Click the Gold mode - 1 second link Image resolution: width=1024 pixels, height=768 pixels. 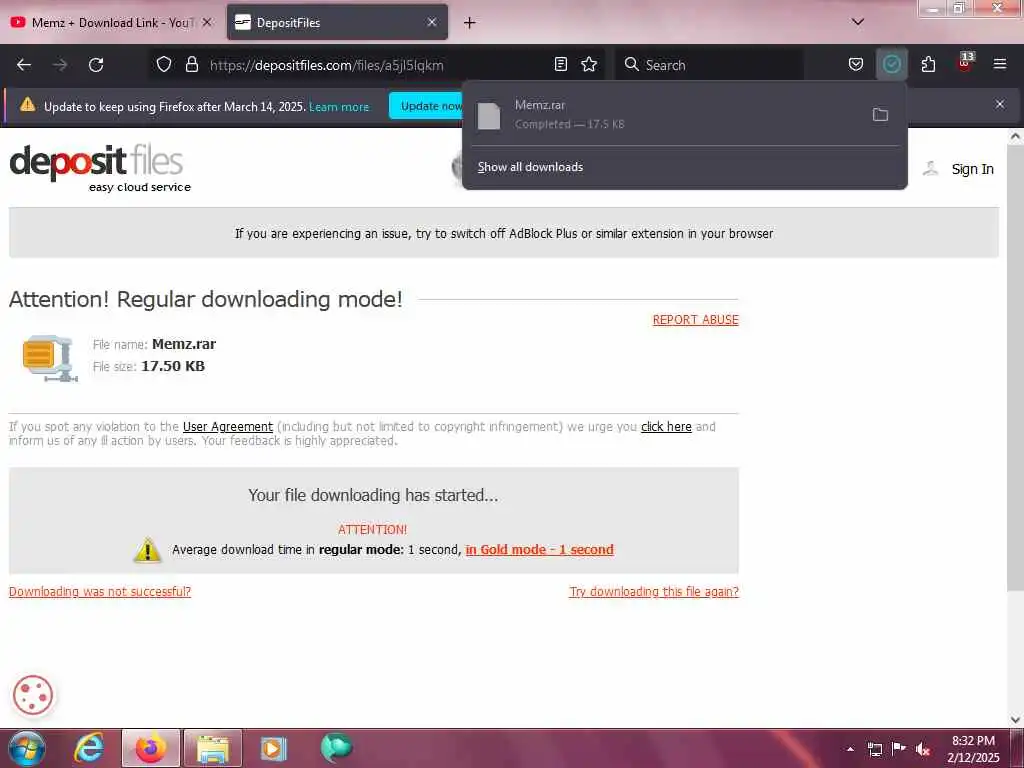click(x=539, y=550)
